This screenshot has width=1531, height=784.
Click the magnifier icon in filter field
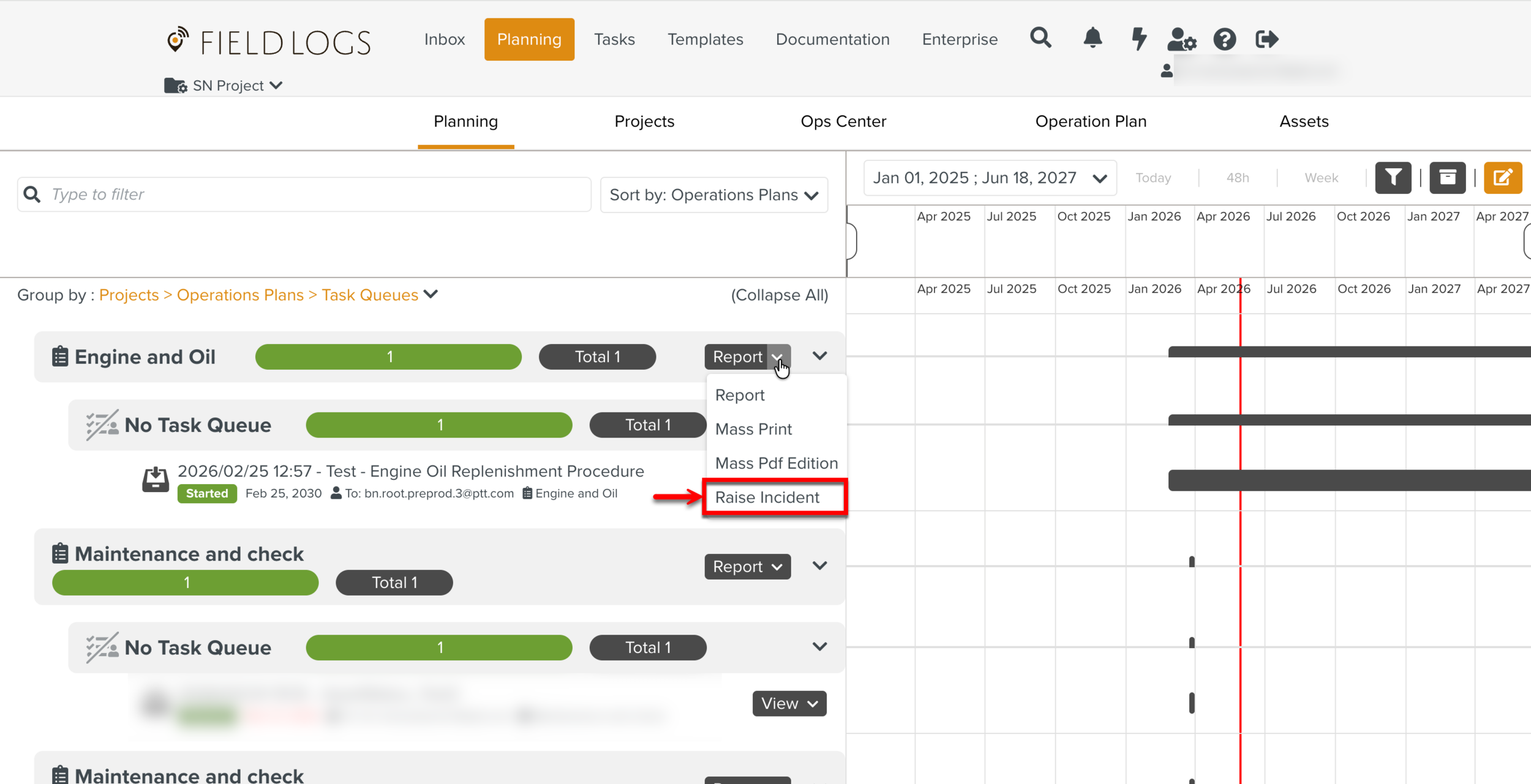pyautogui.click(x=32, y=195)
